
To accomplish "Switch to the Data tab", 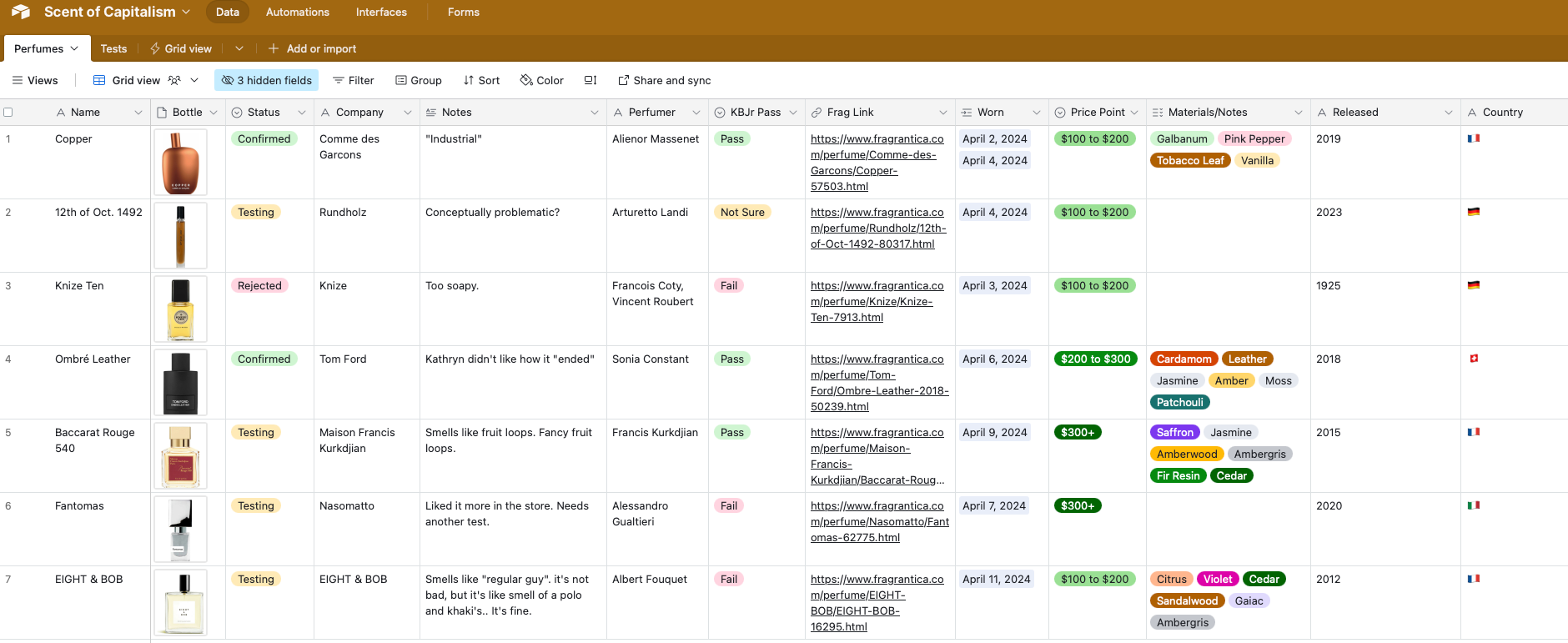I will [228, 12].
